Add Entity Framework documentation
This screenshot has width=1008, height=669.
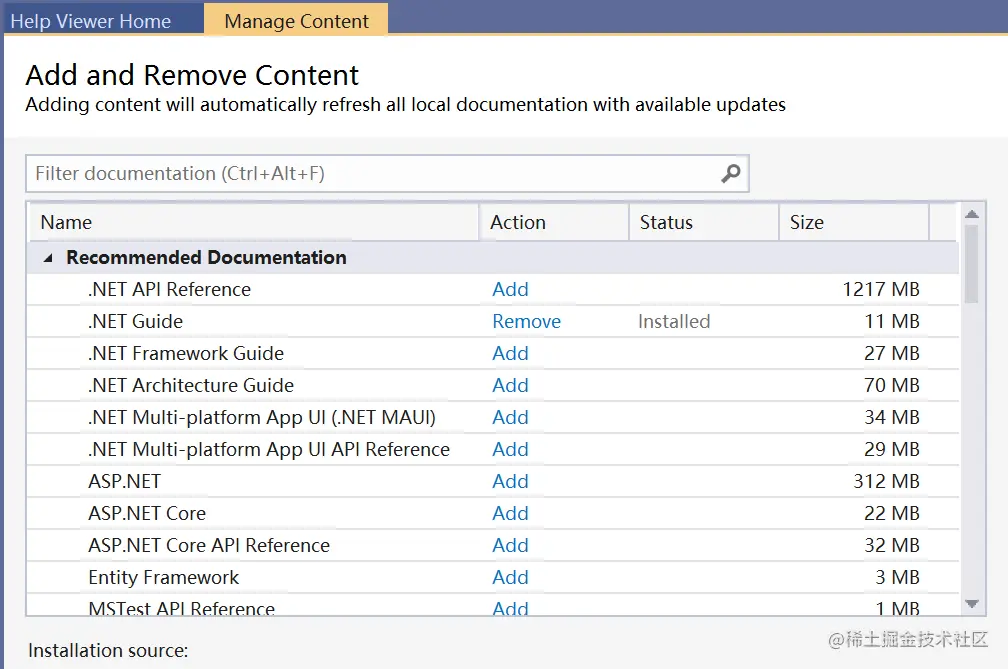coord(510,578)
